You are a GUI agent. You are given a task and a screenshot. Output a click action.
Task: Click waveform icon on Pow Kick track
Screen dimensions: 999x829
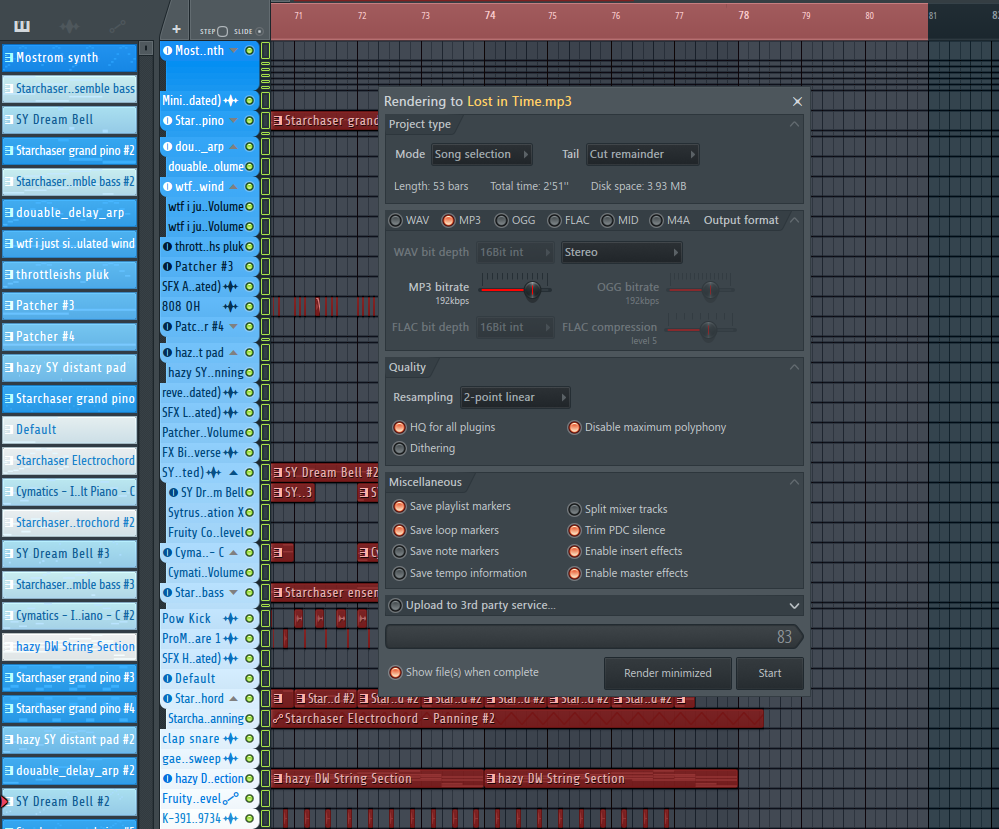[231, 618]
